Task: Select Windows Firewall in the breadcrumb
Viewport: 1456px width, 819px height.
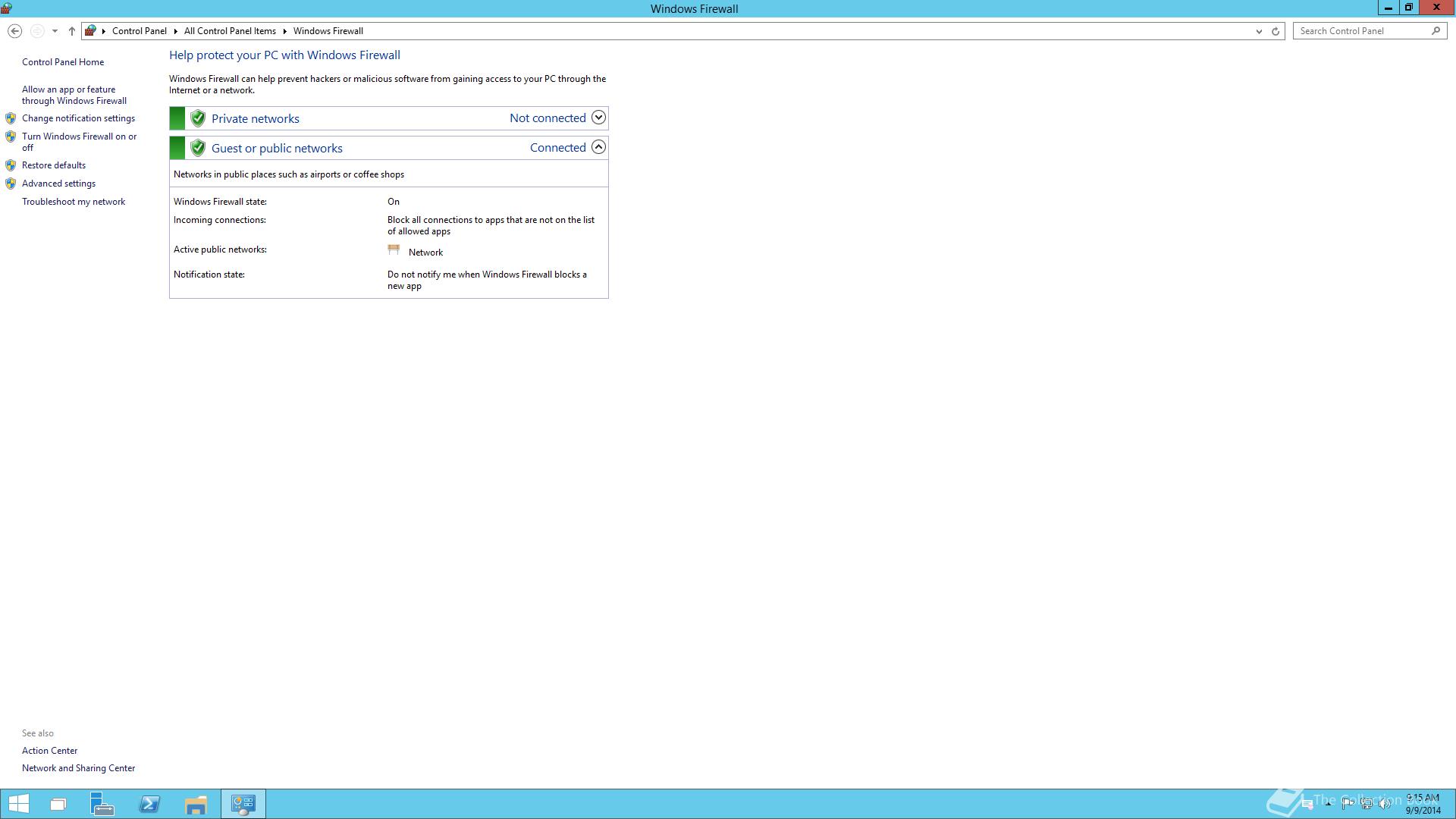Action: pos(328,31)
